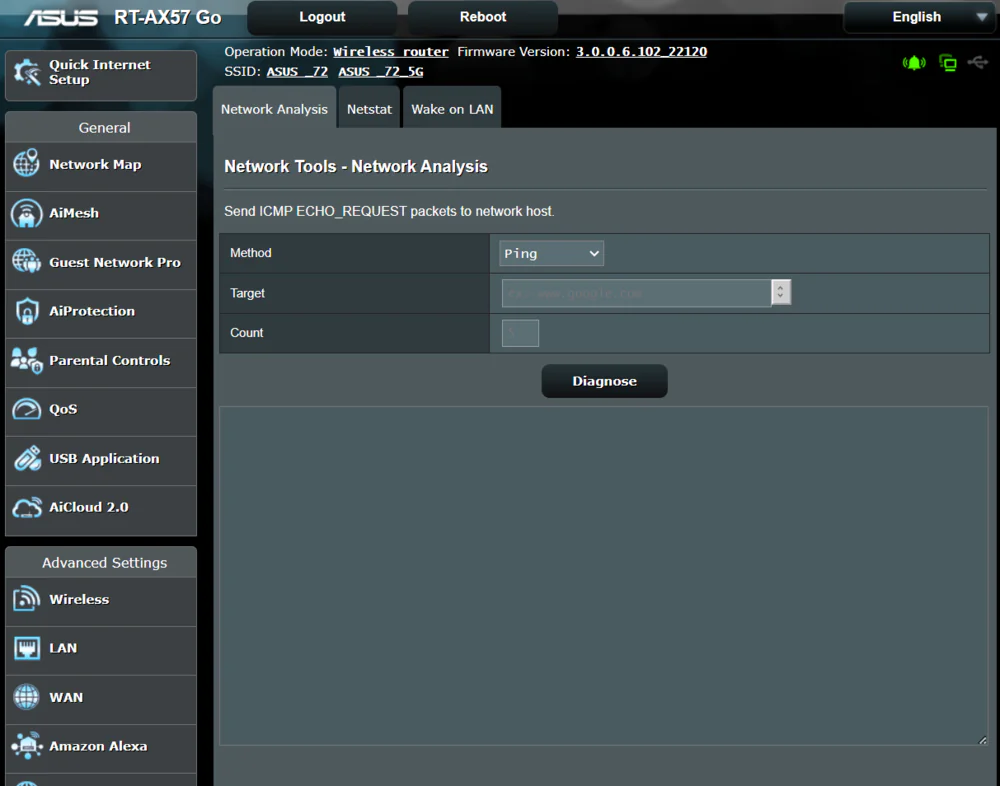Click the Network Map globe icon
Viewport: 1000px width, 786px height.
27,163
